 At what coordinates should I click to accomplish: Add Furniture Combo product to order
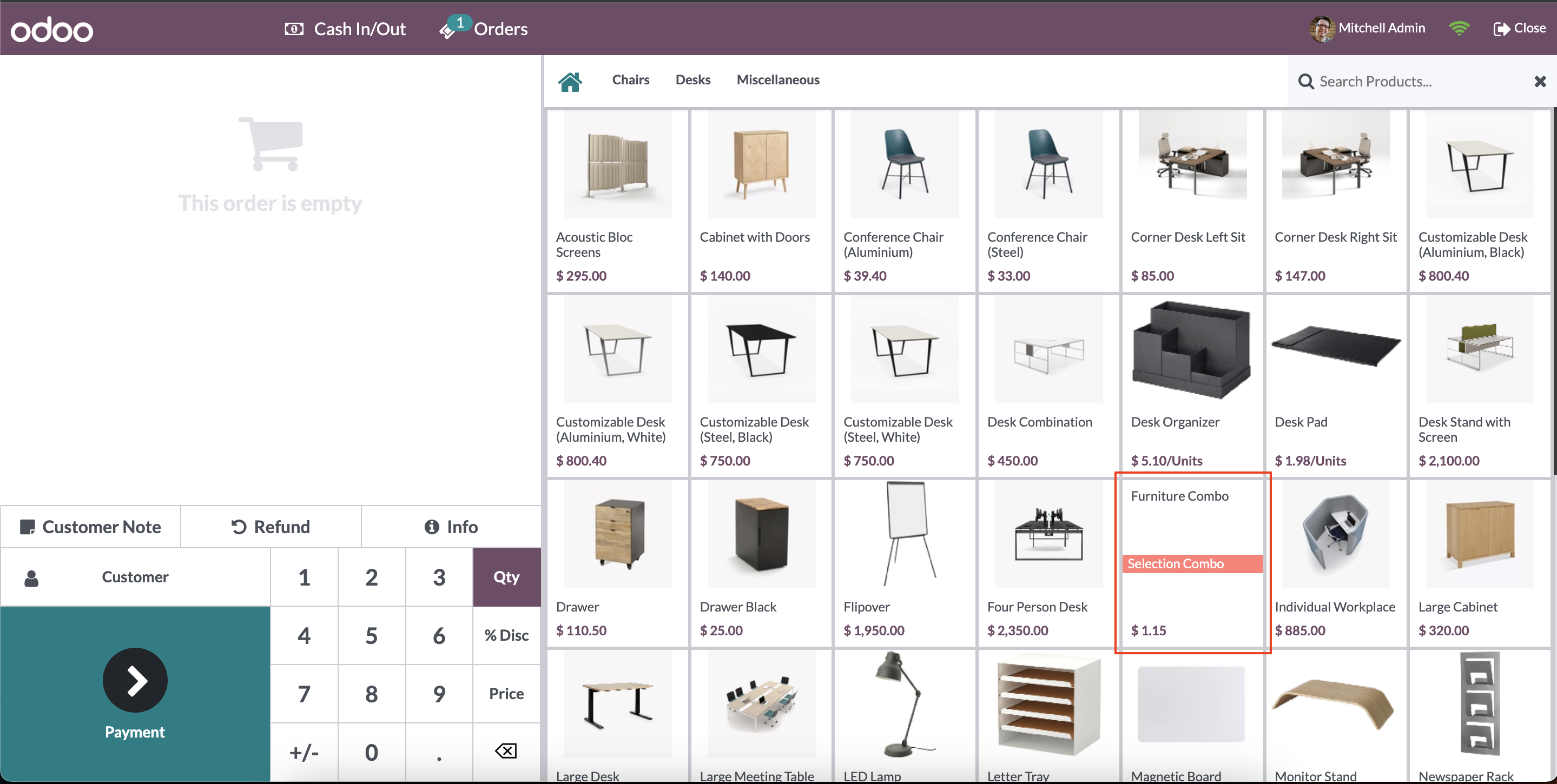click(x=1191, y=562)
